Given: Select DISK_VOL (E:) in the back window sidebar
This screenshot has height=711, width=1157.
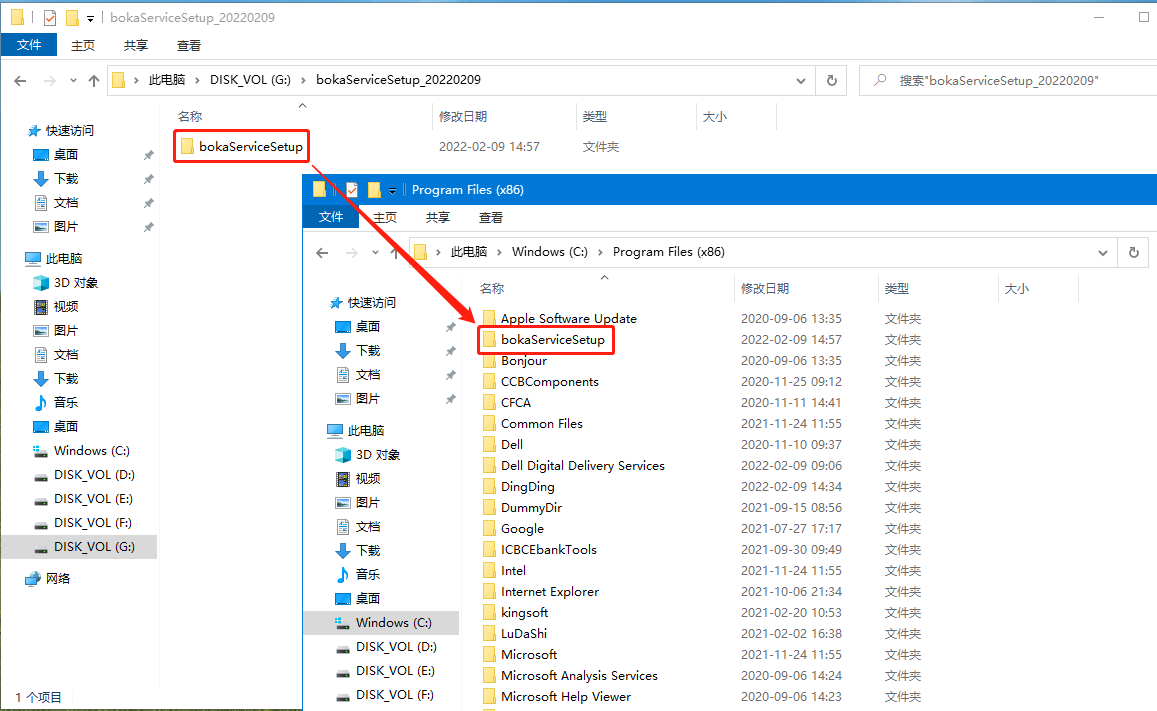Looking at the screenshot, I should tap(93, 498).
